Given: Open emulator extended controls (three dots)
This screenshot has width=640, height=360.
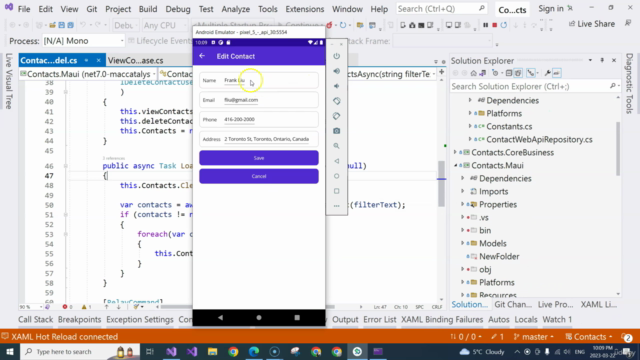Looking at the screenshot, I should click(336, 206).
